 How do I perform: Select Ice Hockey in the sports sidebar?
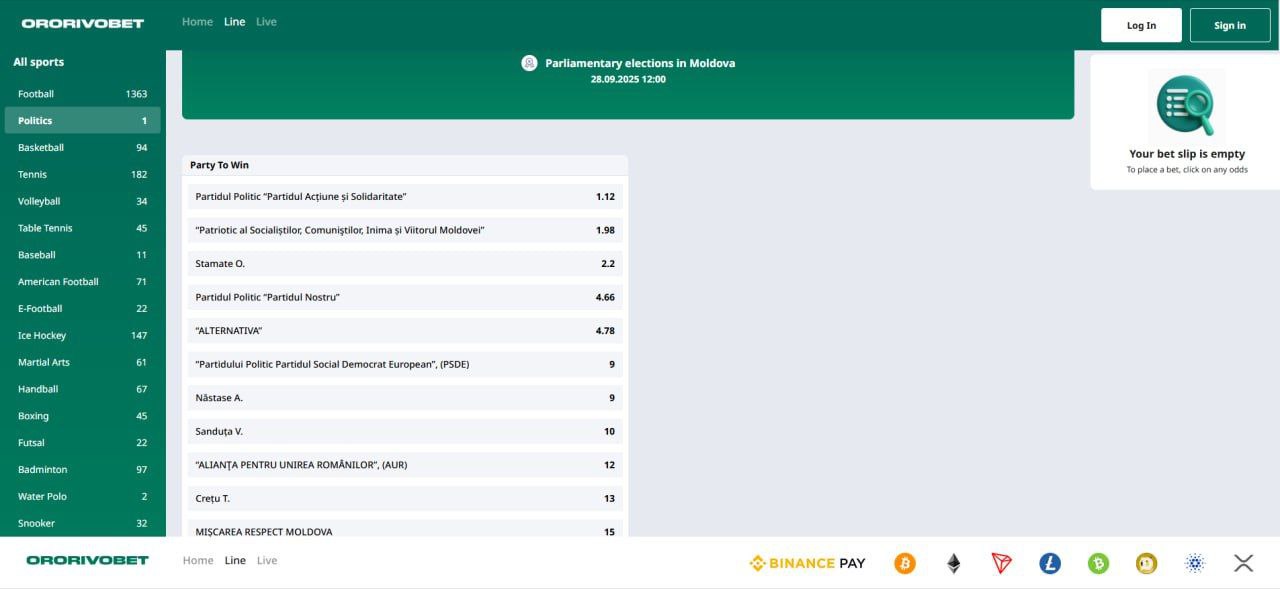click(x=82, y=336)
